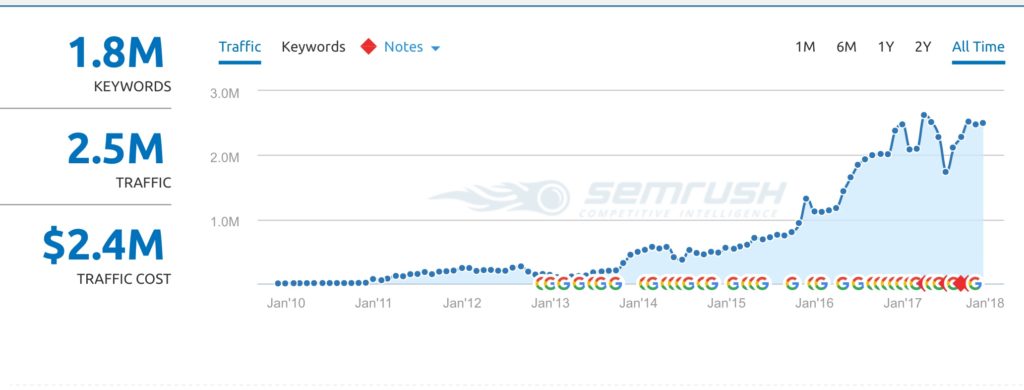The width and height of the screenshot is (1024, 390).
Task: Click the last Google icon before Jan'14
Action: tap(615, 284)
